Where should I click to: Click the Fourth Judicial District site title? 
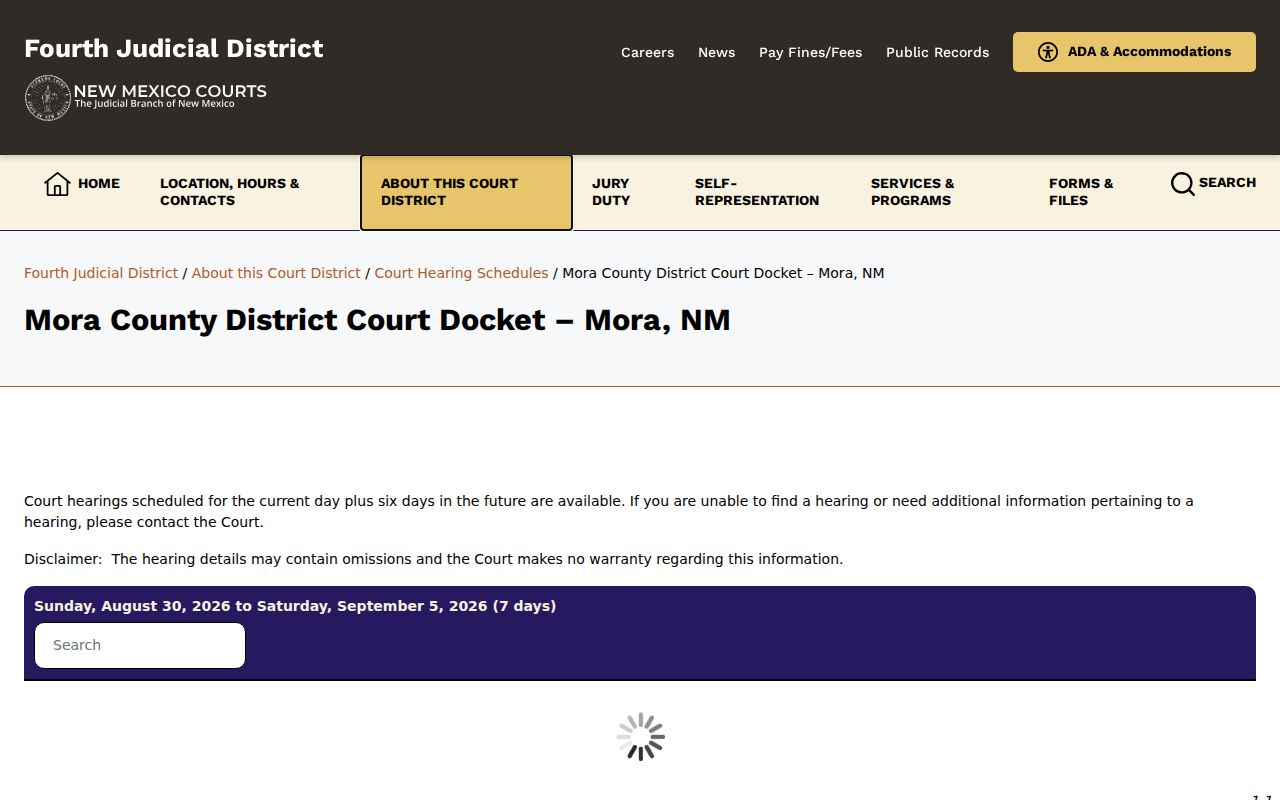click(174, 48)
